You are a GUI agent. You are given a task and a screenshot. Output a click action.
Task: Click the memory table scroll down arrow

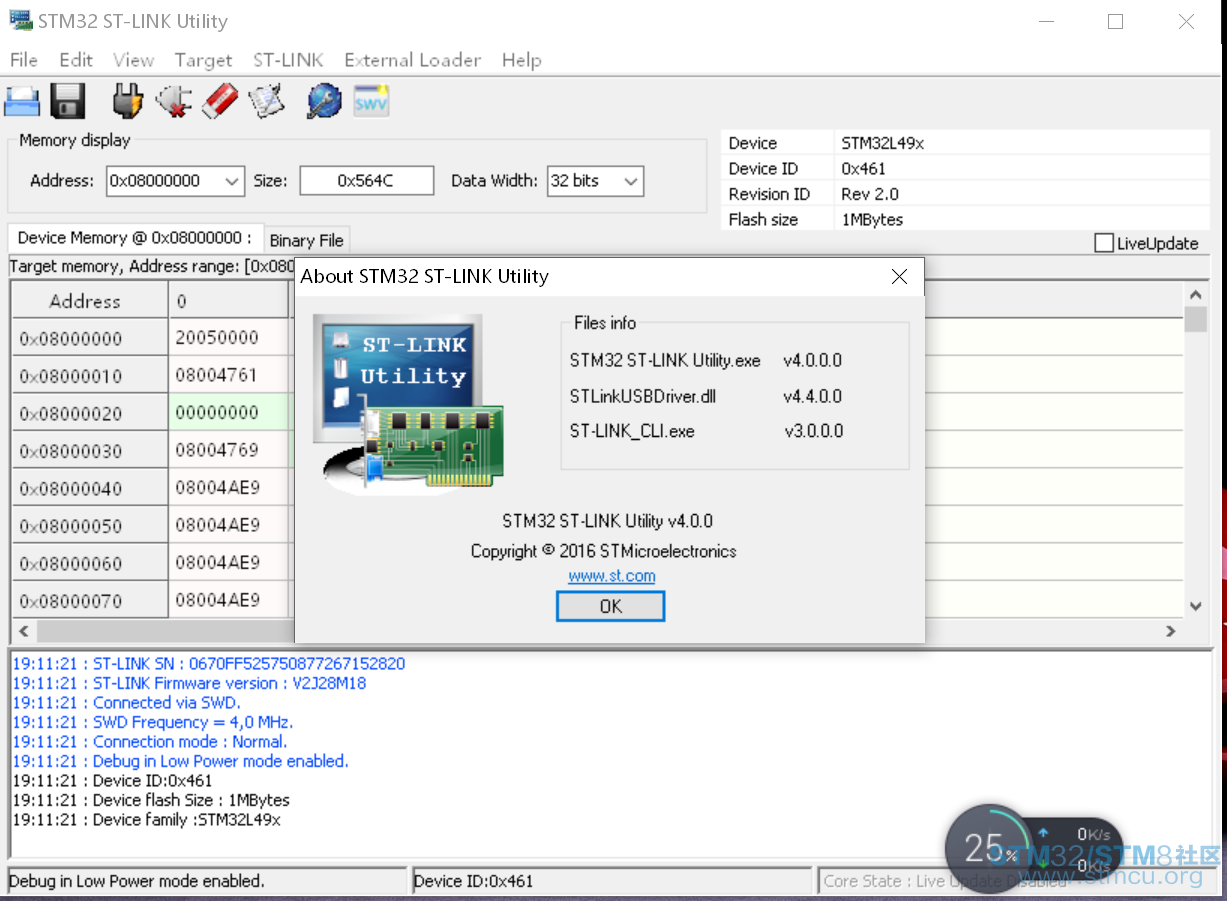click(1195, 606)
